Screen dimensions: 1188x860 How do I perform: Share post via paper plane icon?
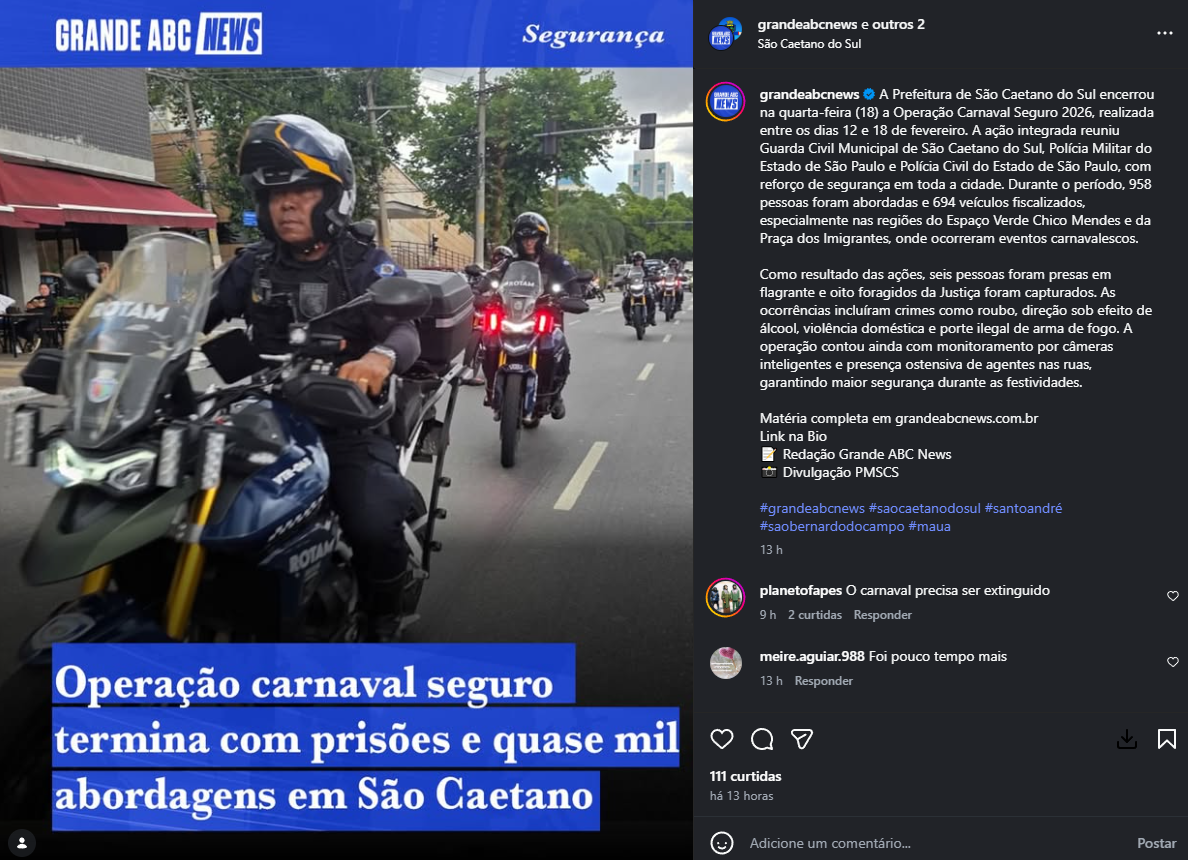pyautogui.click(x=802, y=739)
